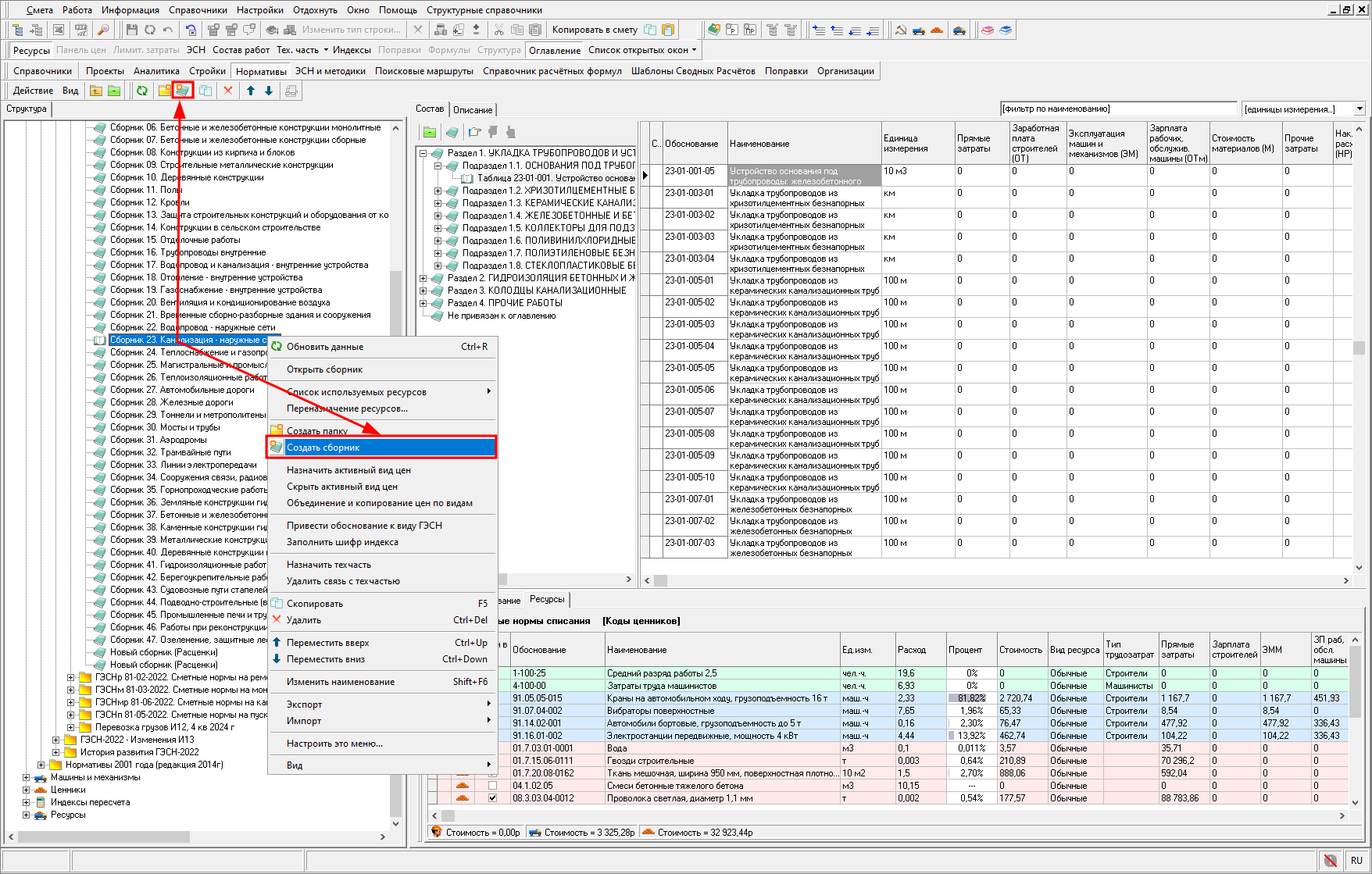Click the pointing hand icon in Состав toolbar
The width and height of the screenshot is (1372, 874).
pyautogui.click(x=474, y=132)
